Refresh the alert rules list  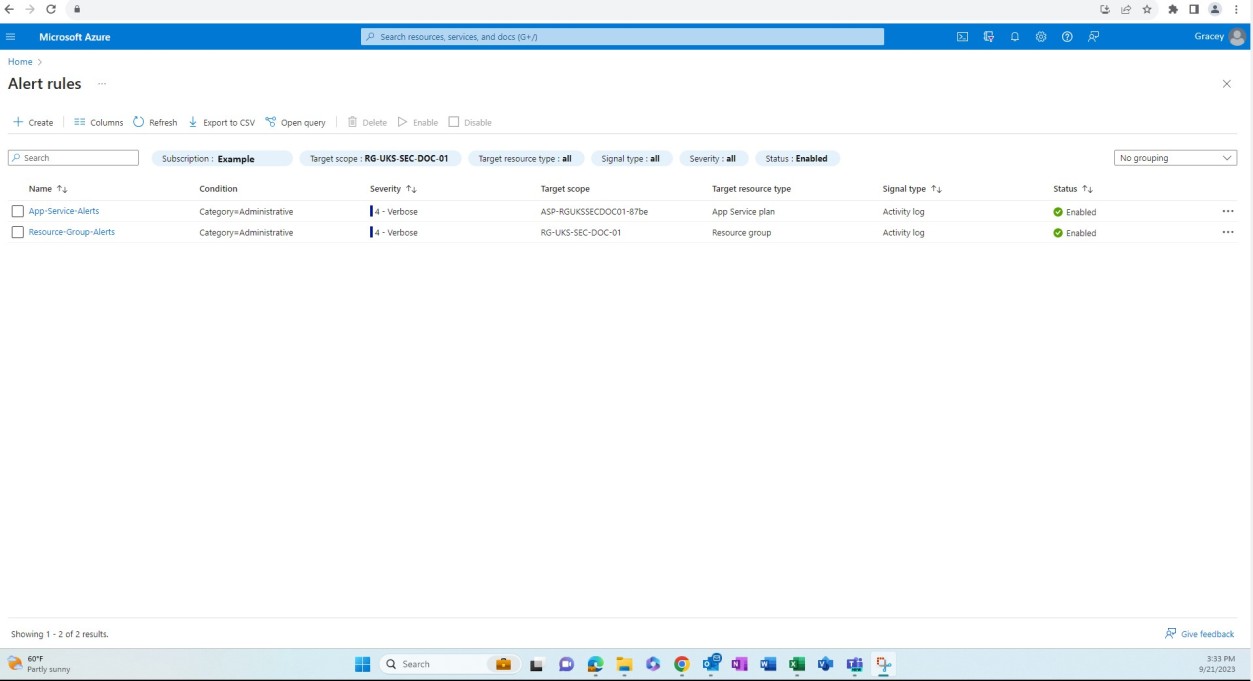[x=155, y=121]
